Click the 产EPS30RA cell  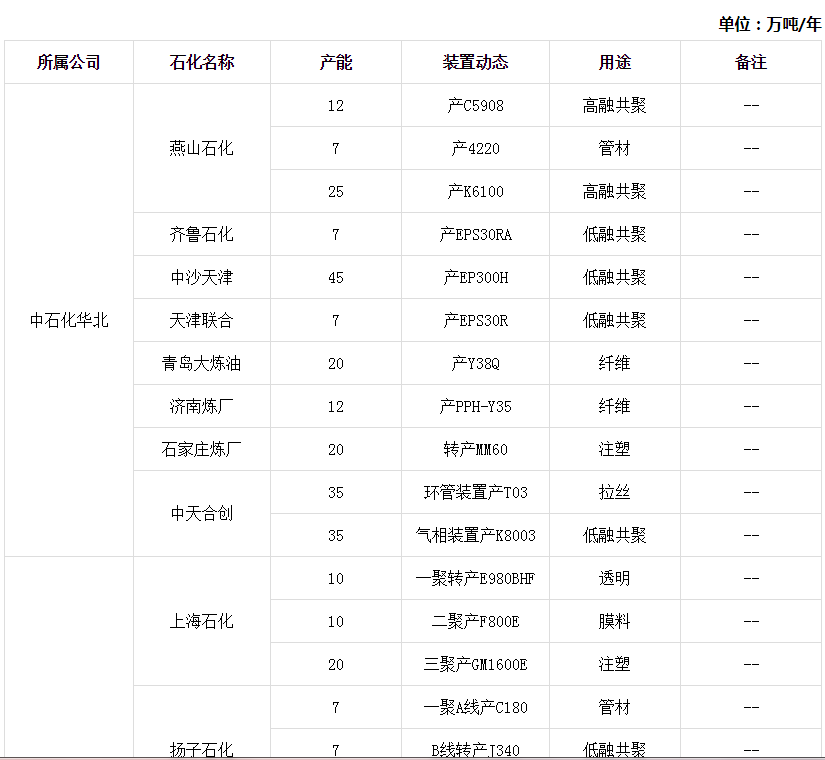(476, 234)
